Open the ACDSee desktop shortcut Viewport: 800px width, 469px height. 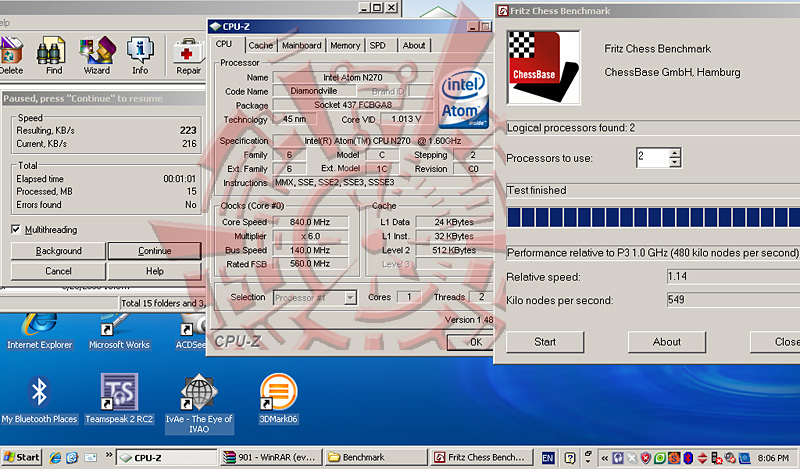tap(192, 333)
